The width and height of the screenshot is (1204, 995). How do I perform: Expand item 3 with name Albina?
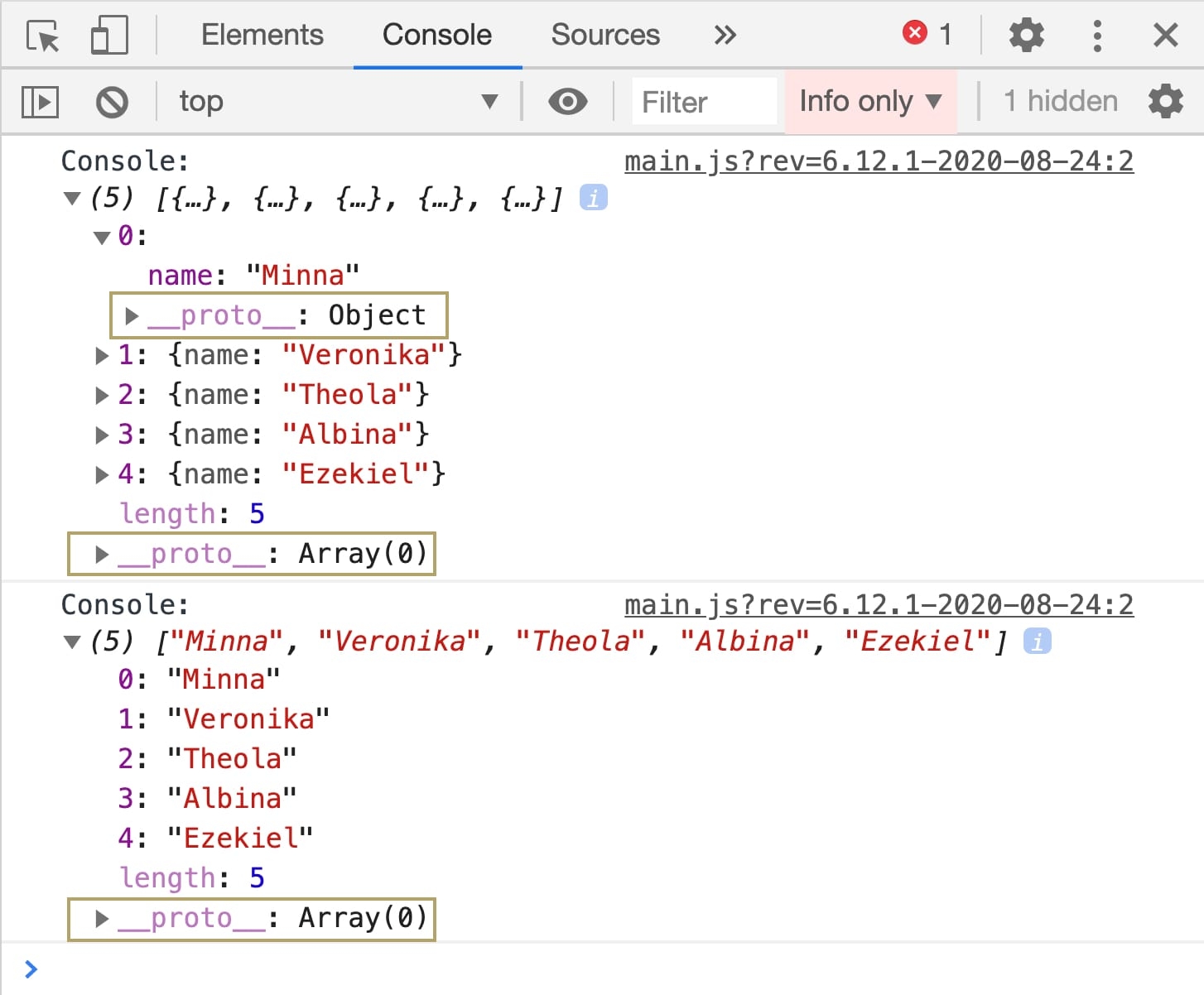pos(102,435)
